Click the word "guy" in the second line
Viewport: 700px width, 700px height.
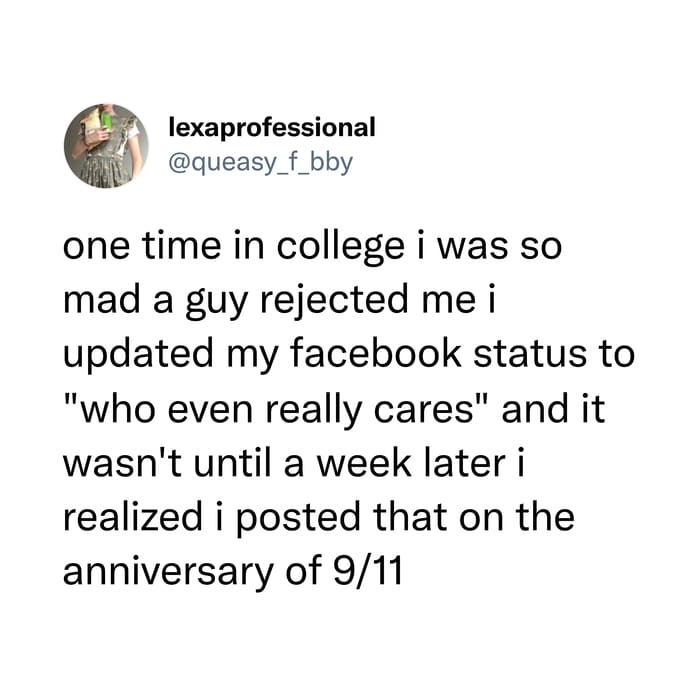click(216, 303)
